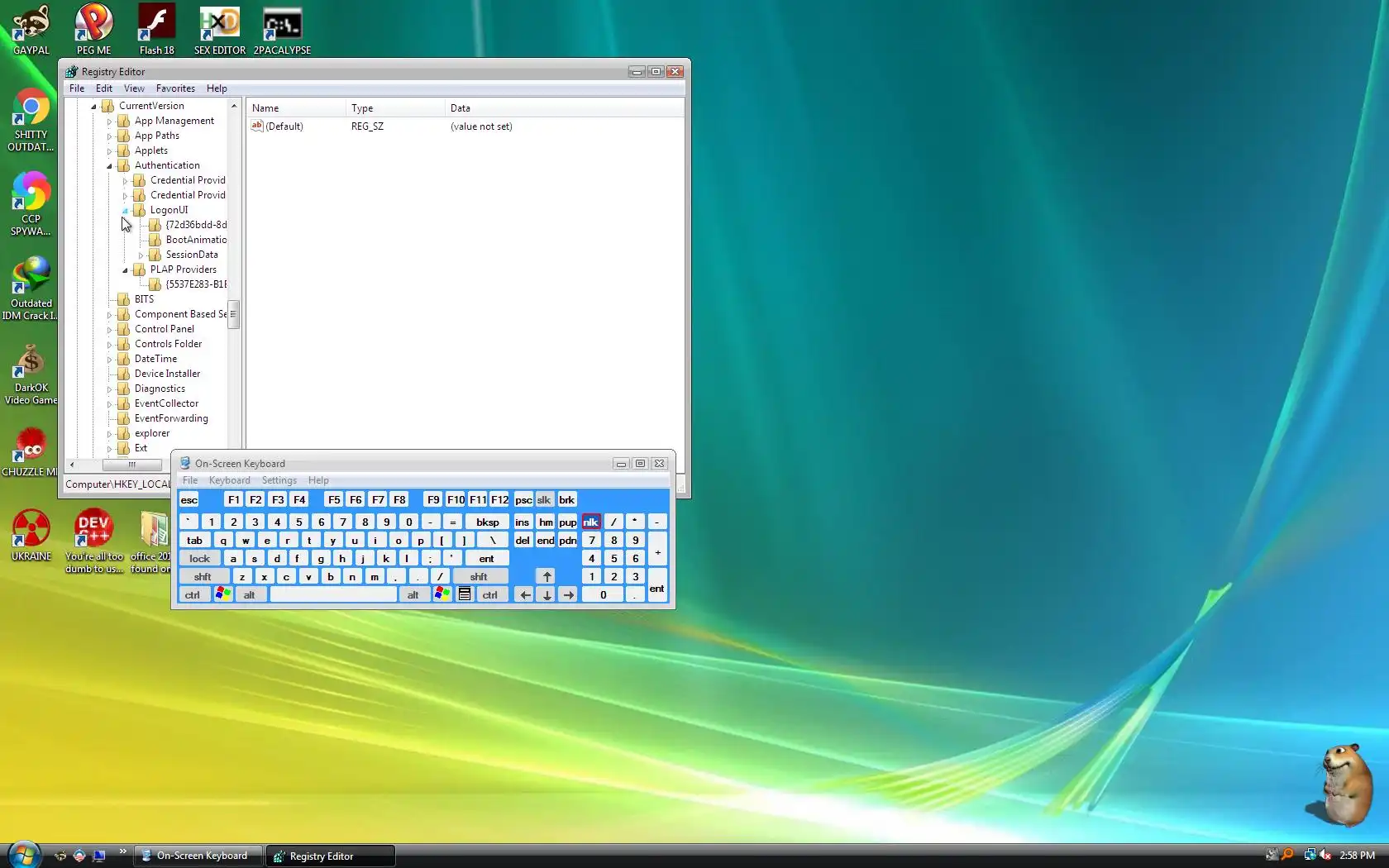Collapse the LogonUI key
Screen dimensions: 1389x868
[125, 211]
